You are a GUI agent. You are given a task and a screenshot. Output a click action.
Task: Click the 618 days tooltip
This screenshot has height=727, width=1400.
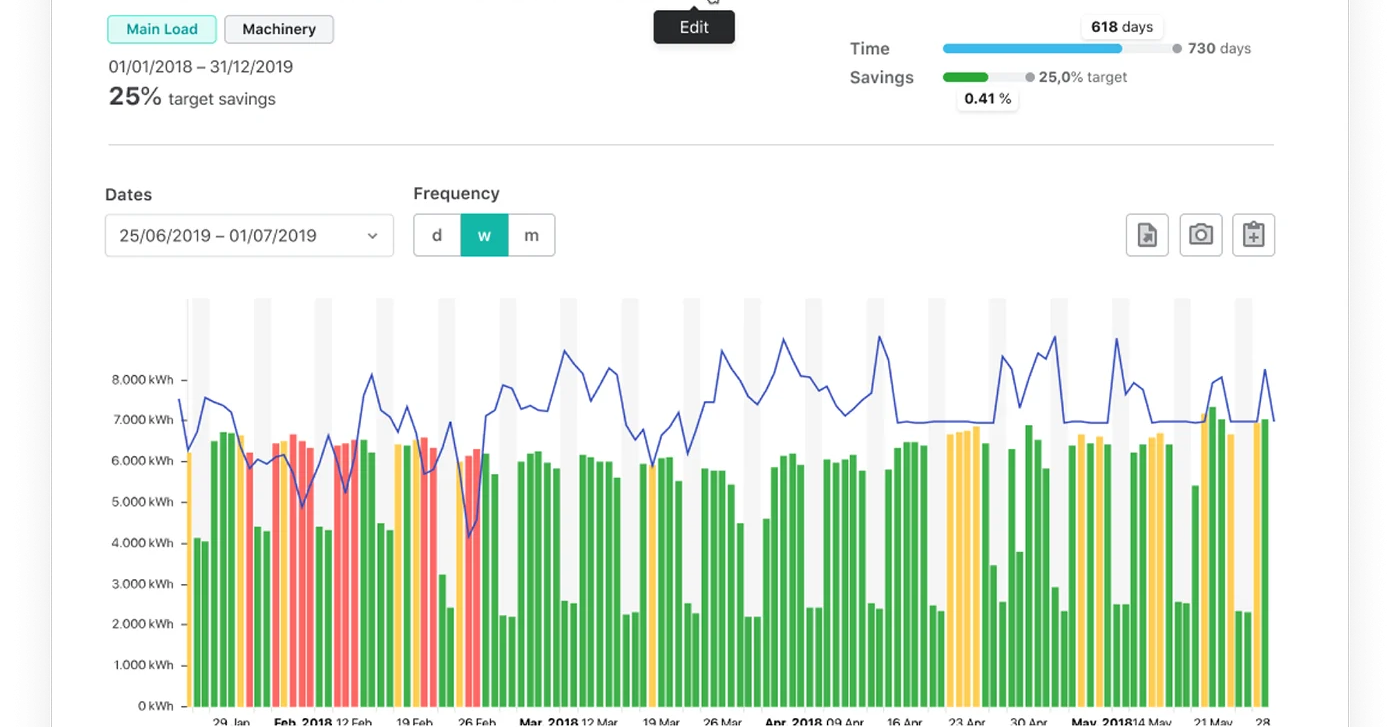point(1121,27)
